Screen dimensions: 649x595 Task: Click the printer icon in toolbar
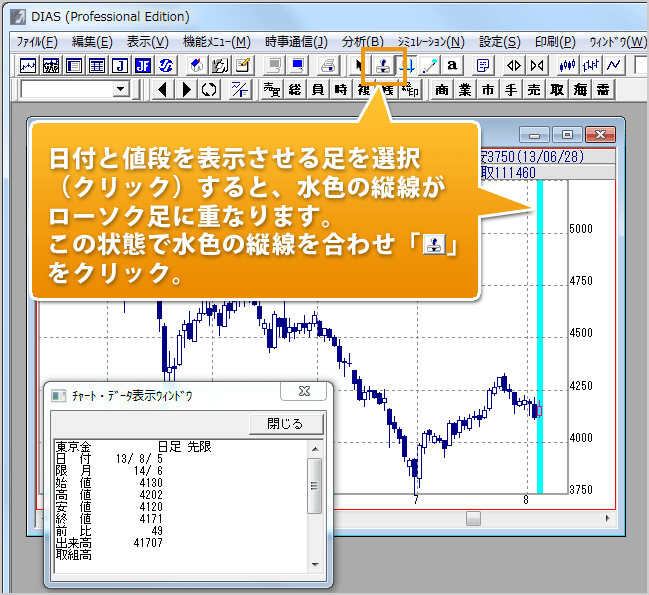tap(327, 66)
